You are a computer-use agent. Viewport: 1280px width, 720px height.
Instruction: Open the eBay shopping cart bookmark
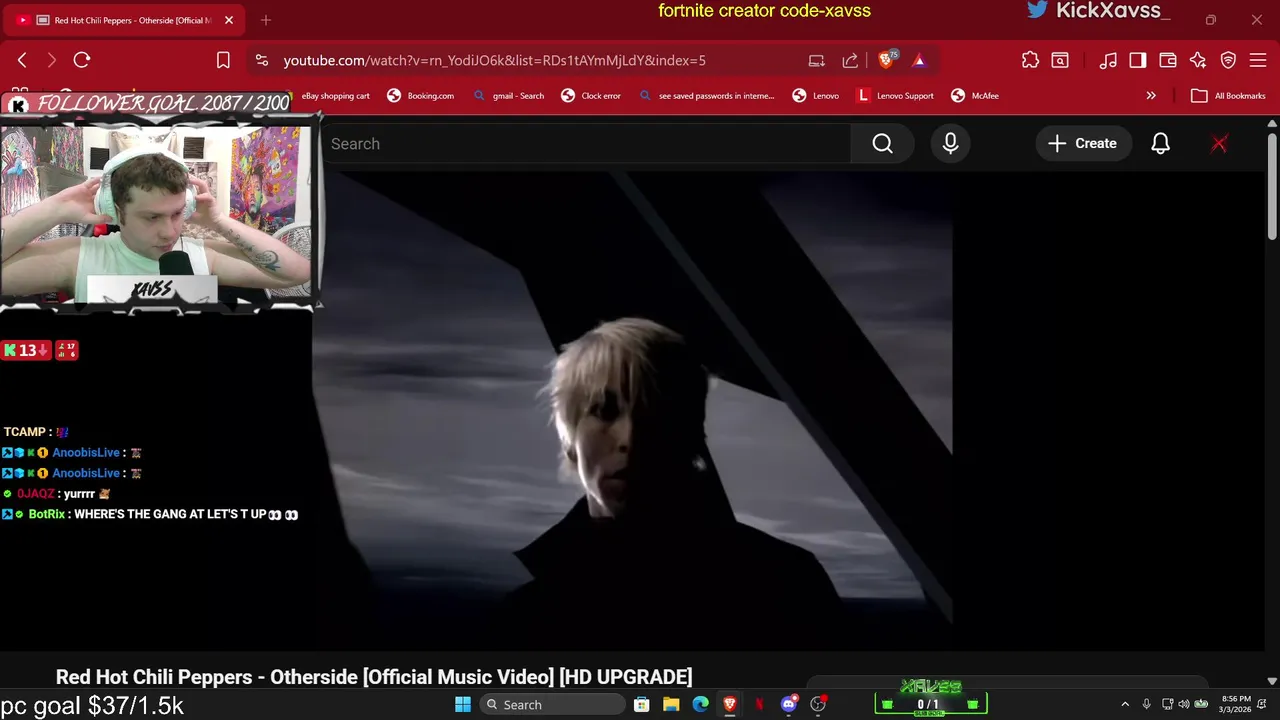pos(335,96)
